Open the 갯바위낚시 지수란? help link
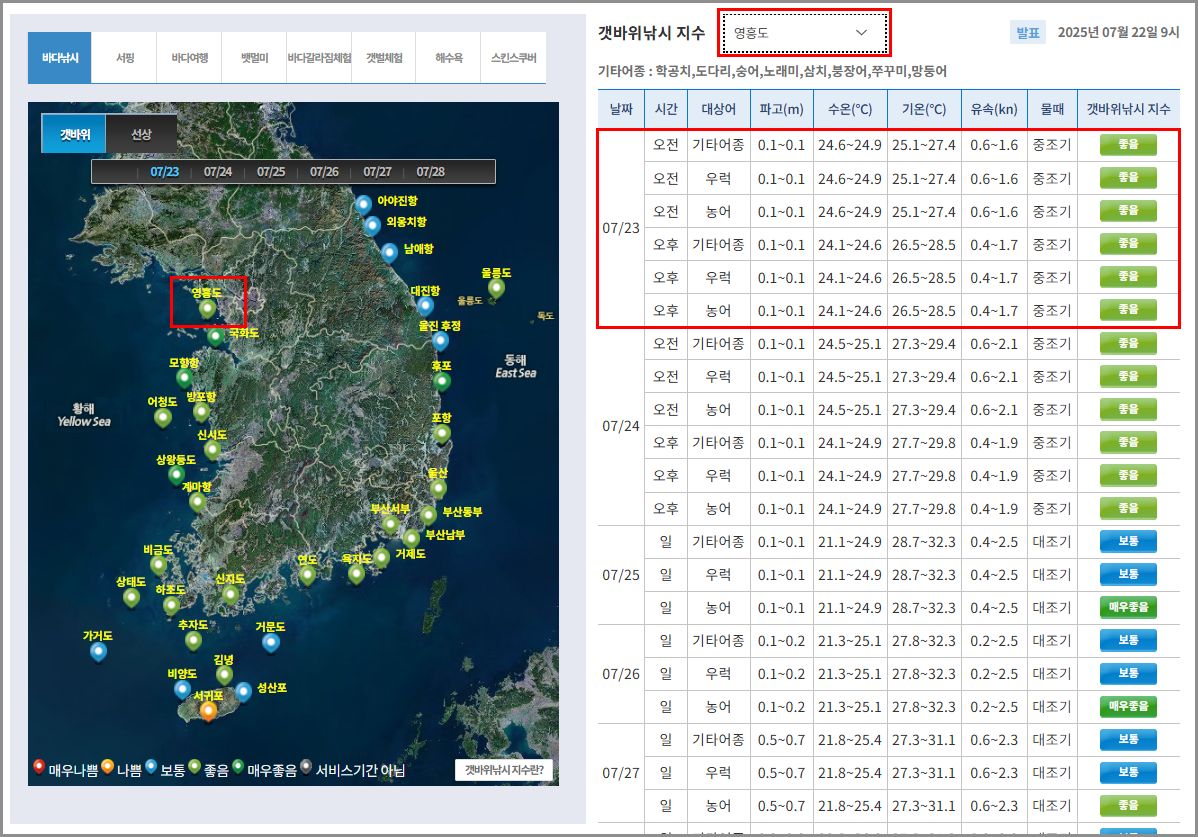1198x837 pixels. (504, 769)
